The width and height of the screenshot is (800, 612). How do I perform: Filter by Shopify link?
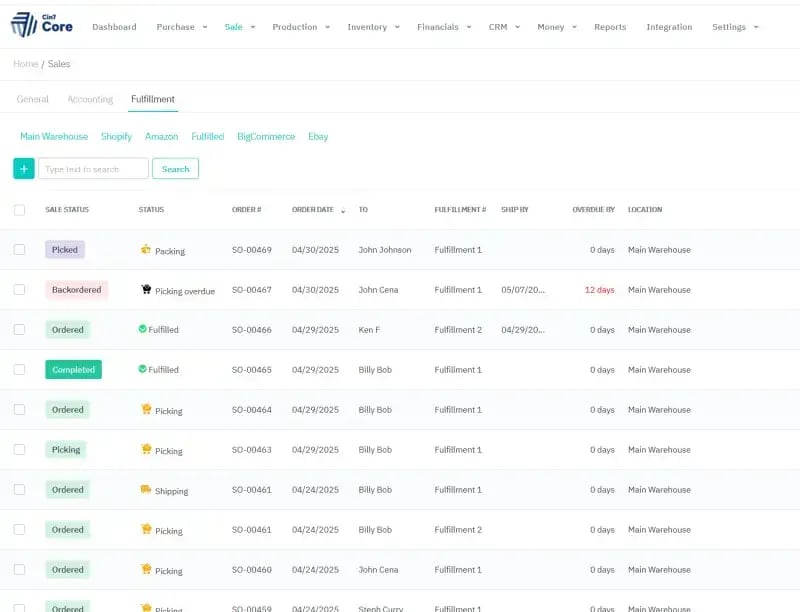click(x=116, y=136)
